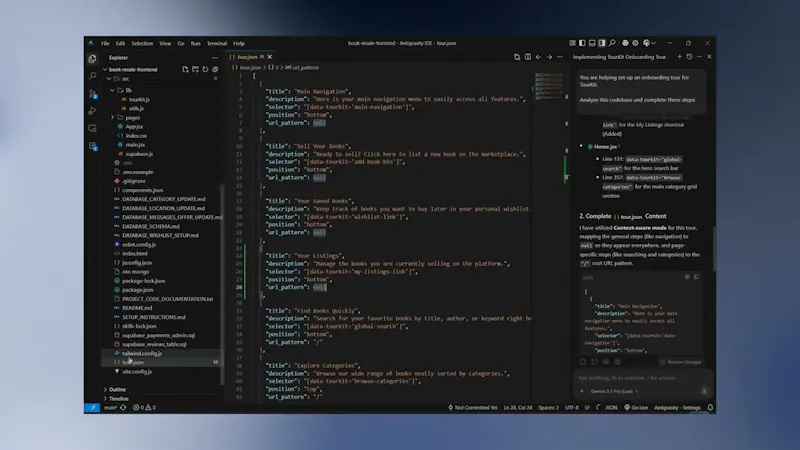
Task: Open the Explorer view in the activity bar
Action: click(92, 59)
